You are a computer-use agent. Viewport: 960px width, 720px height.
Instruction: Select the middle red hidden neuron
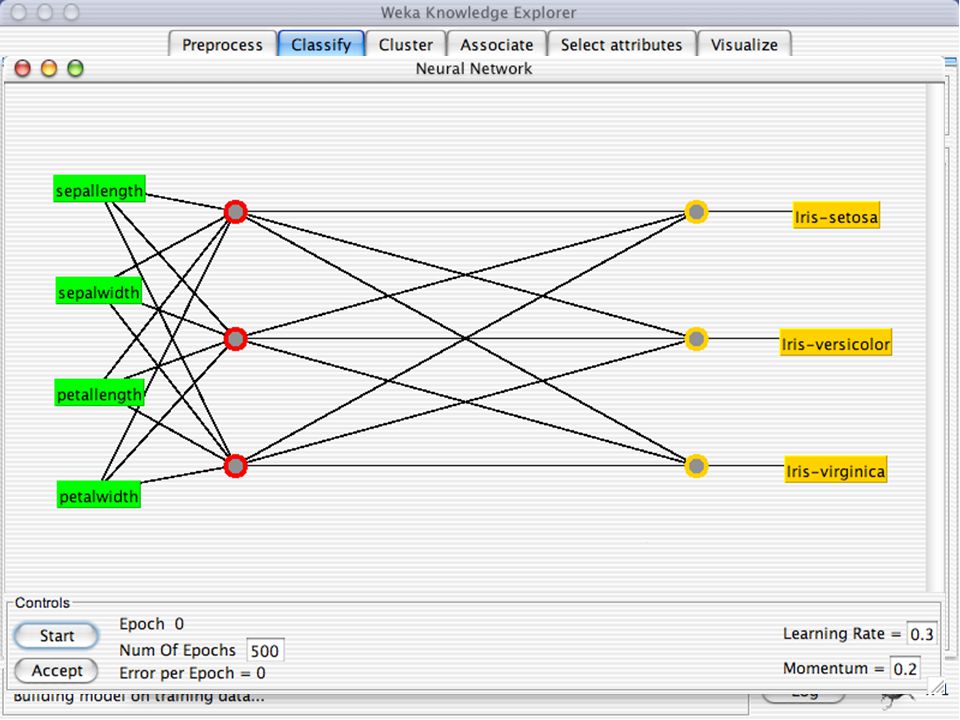pos(236,339)
